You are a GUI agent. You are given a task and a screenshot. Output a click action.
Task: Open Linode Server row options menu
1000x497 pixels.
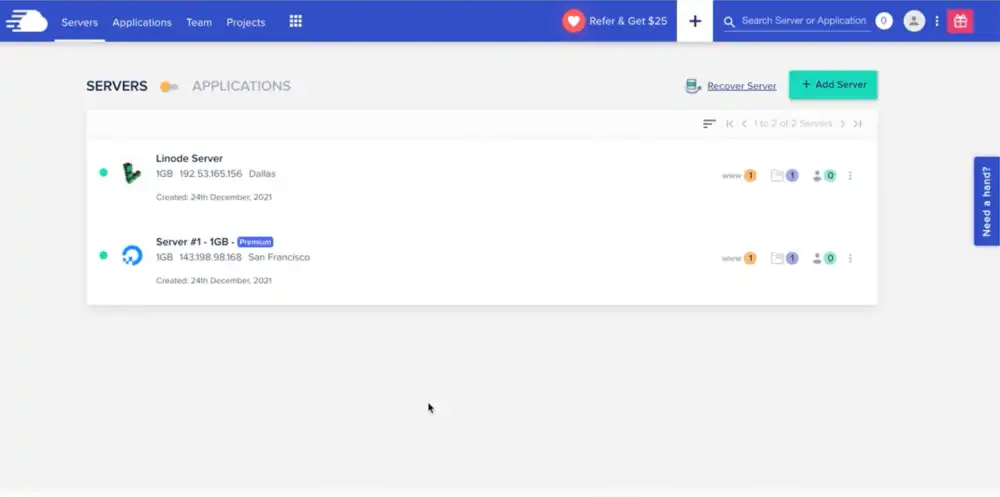[x=850, y=175]
